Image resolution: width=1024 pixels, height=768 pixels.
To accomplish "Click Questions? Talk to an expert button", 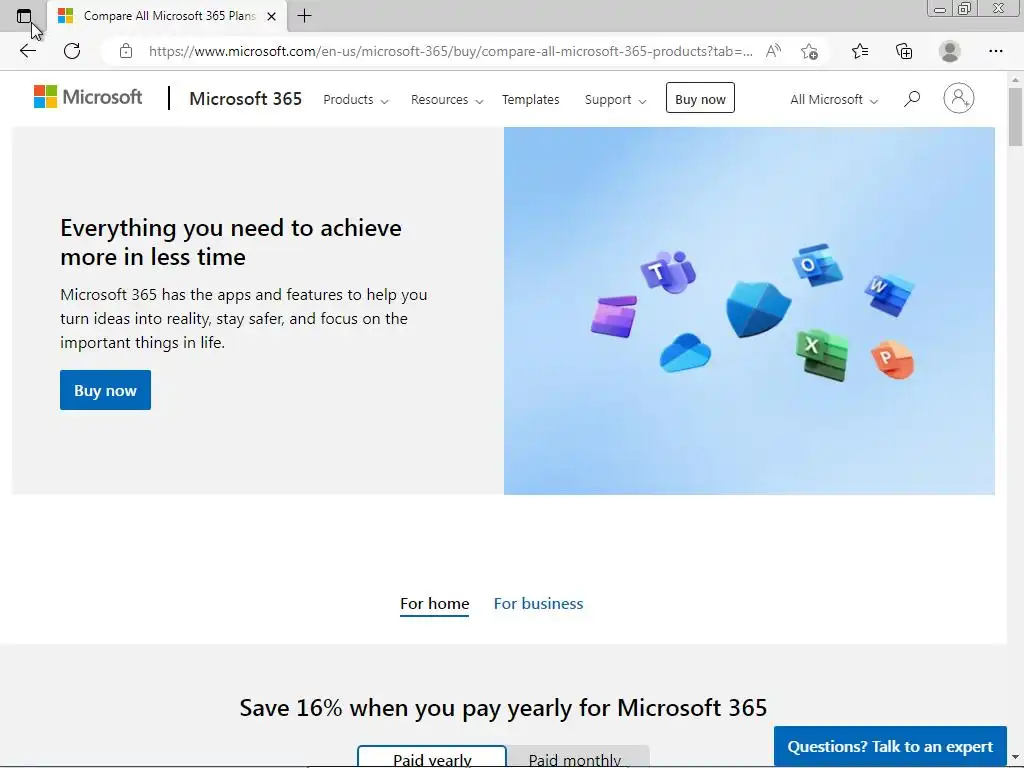I will (890, 746).
